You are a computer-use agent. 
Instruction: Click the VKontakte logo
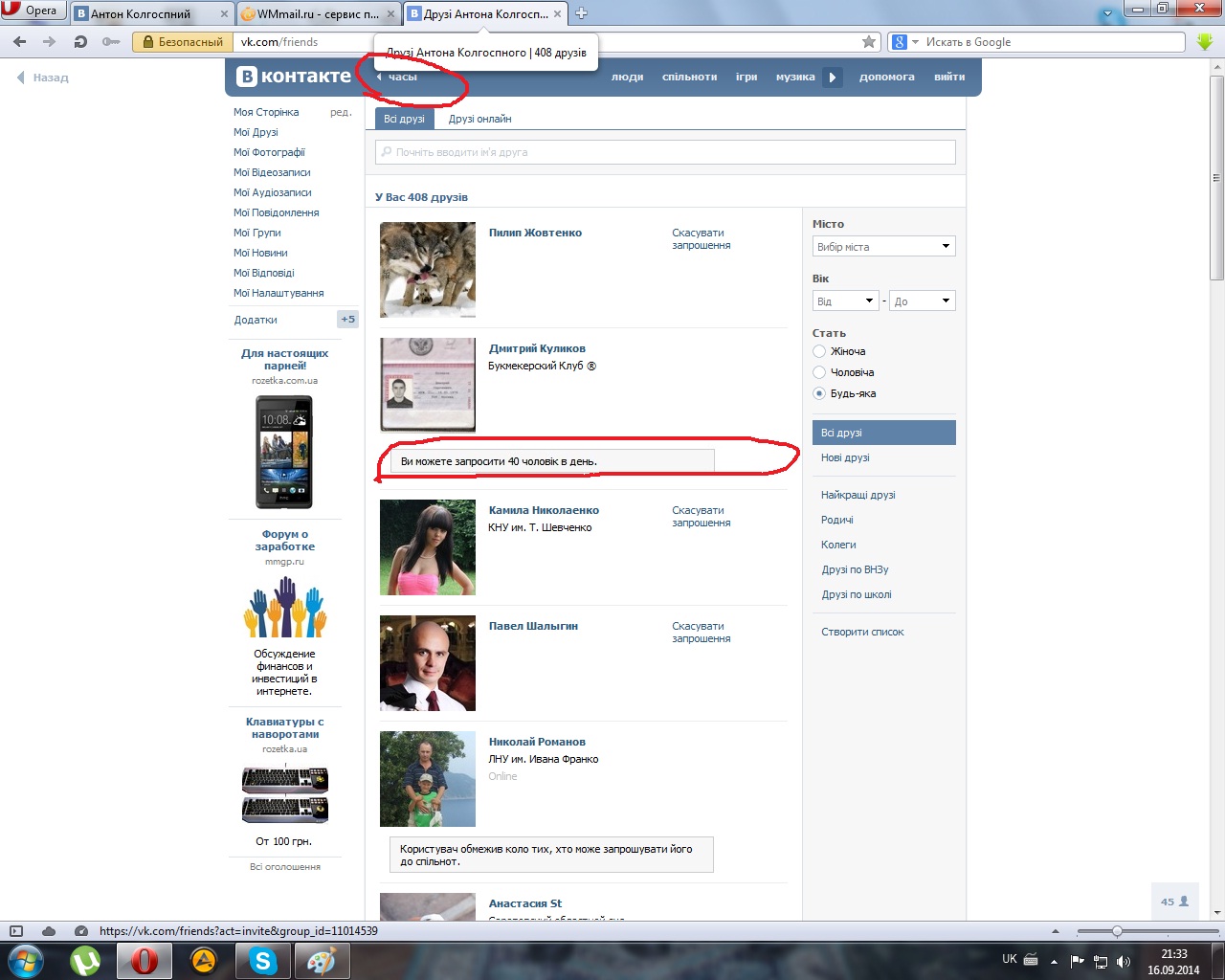point(294,77)
